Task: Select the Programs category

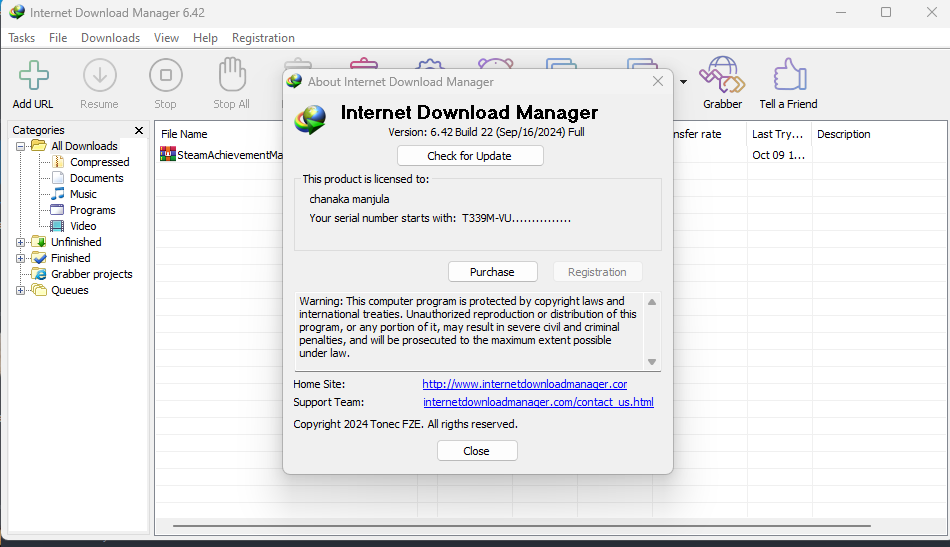Action: pos(92,210)
